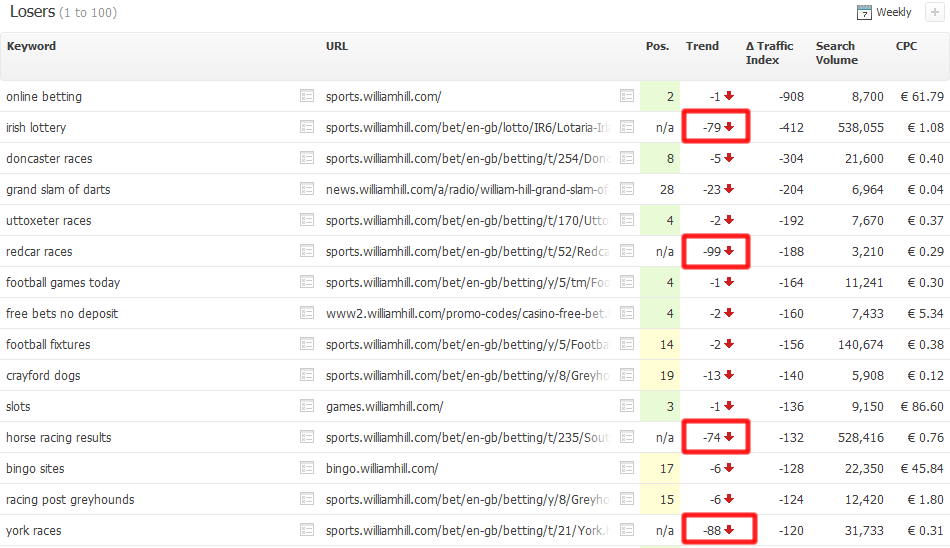950x548 pixels.
Task: Open the horse racing results keyword
Action: click(x=59, y=438)
